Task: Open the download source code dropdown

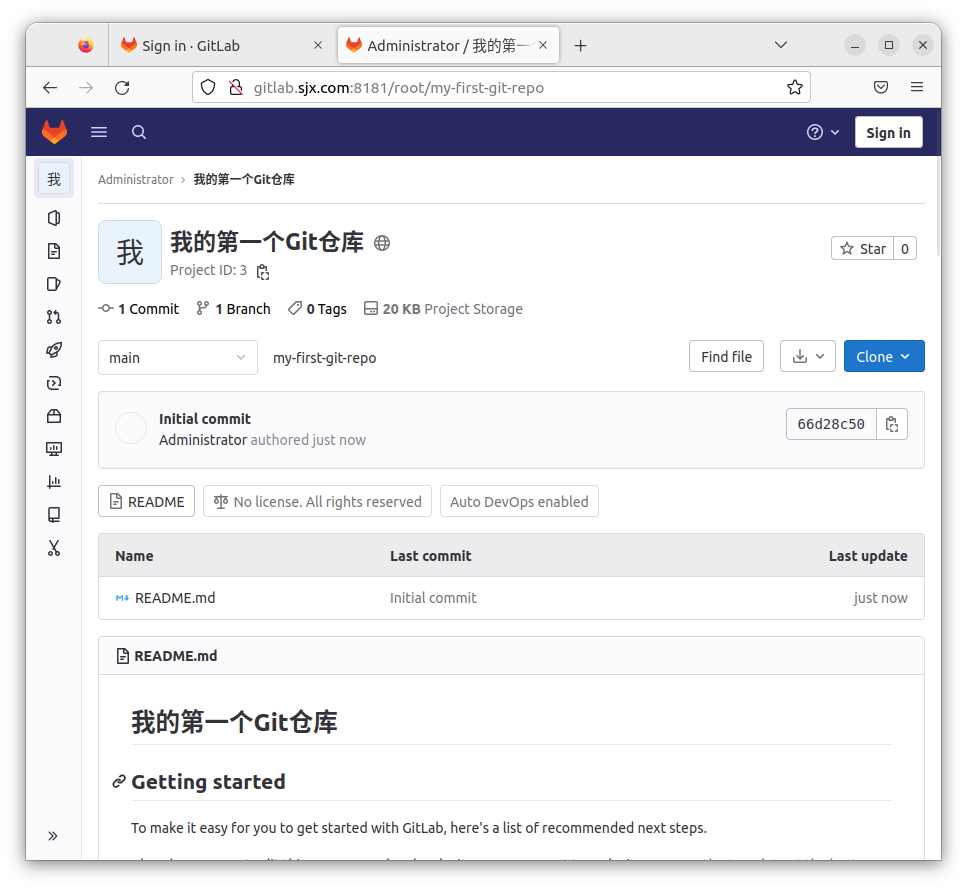Action: click(808, 356)
